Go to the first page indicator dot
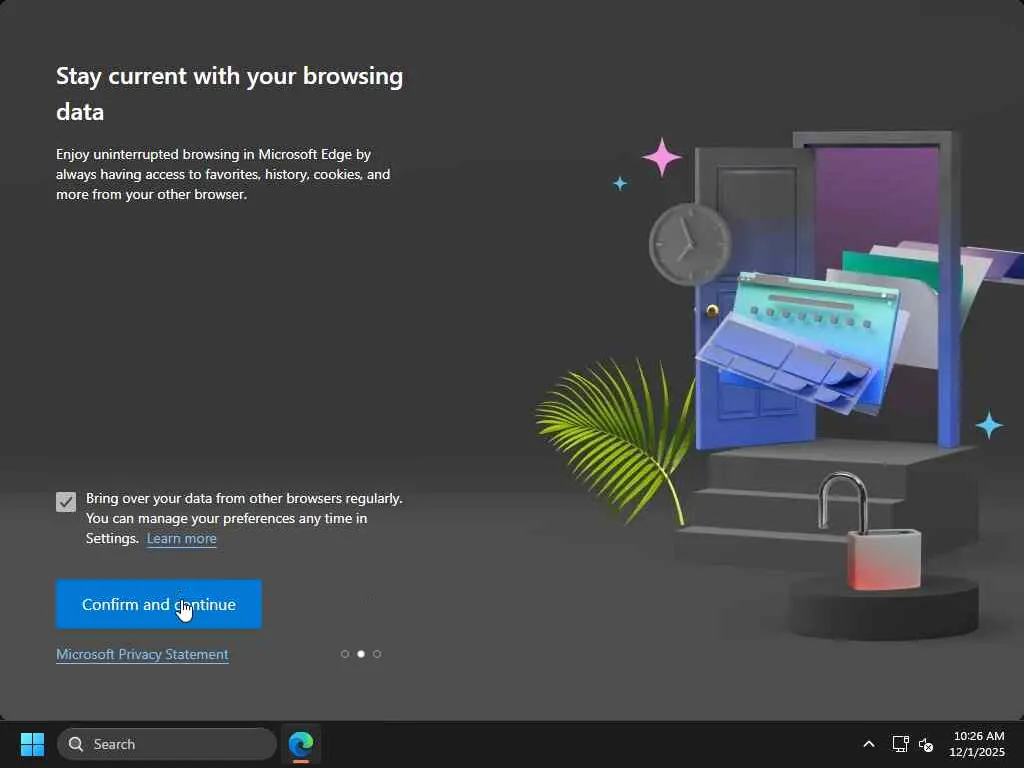 (x=345, y=654)
